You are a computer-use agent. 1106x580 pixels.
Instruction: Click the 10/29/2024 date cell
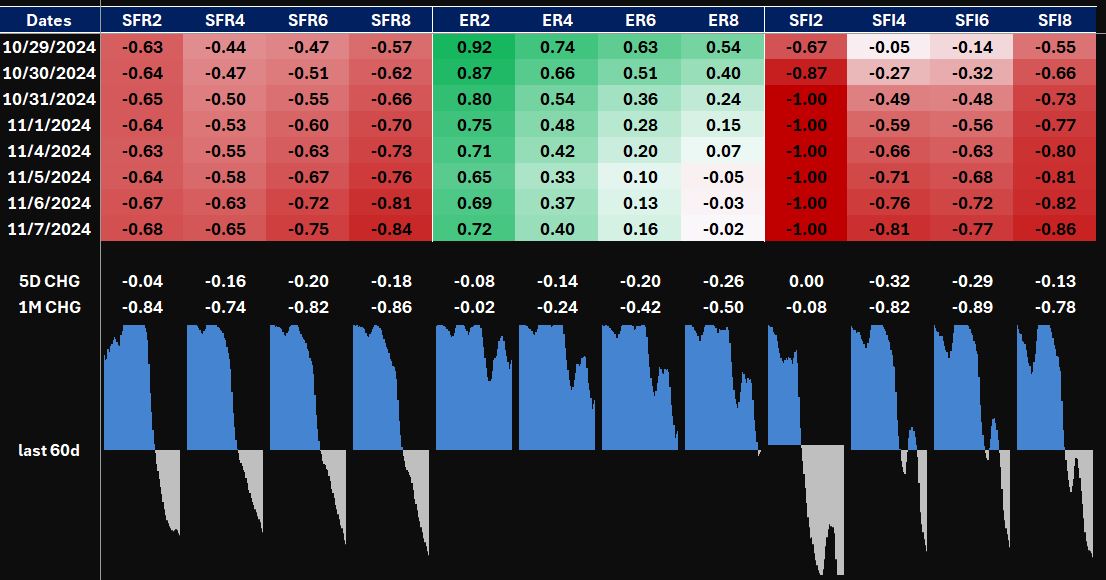click(49, 47)
